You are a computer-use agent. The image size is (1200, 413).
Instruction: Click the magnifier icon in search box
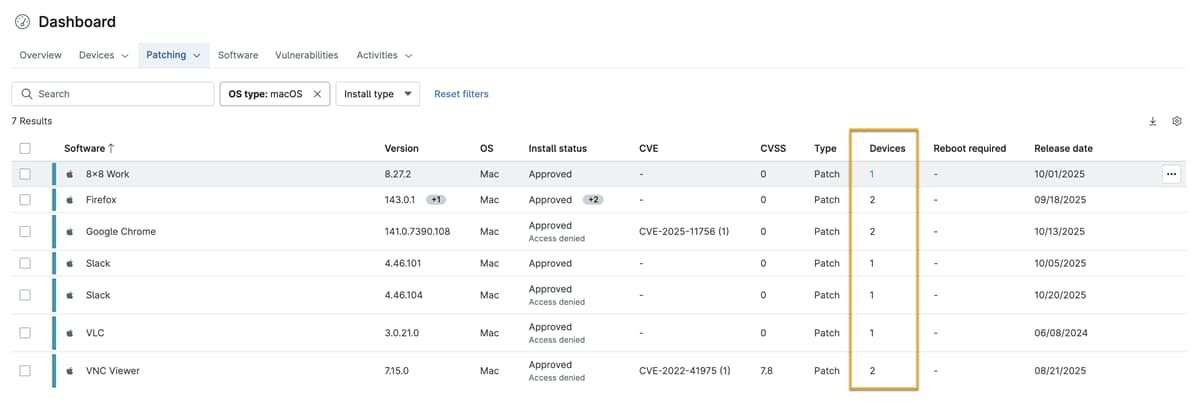click(x=26, y=94)
